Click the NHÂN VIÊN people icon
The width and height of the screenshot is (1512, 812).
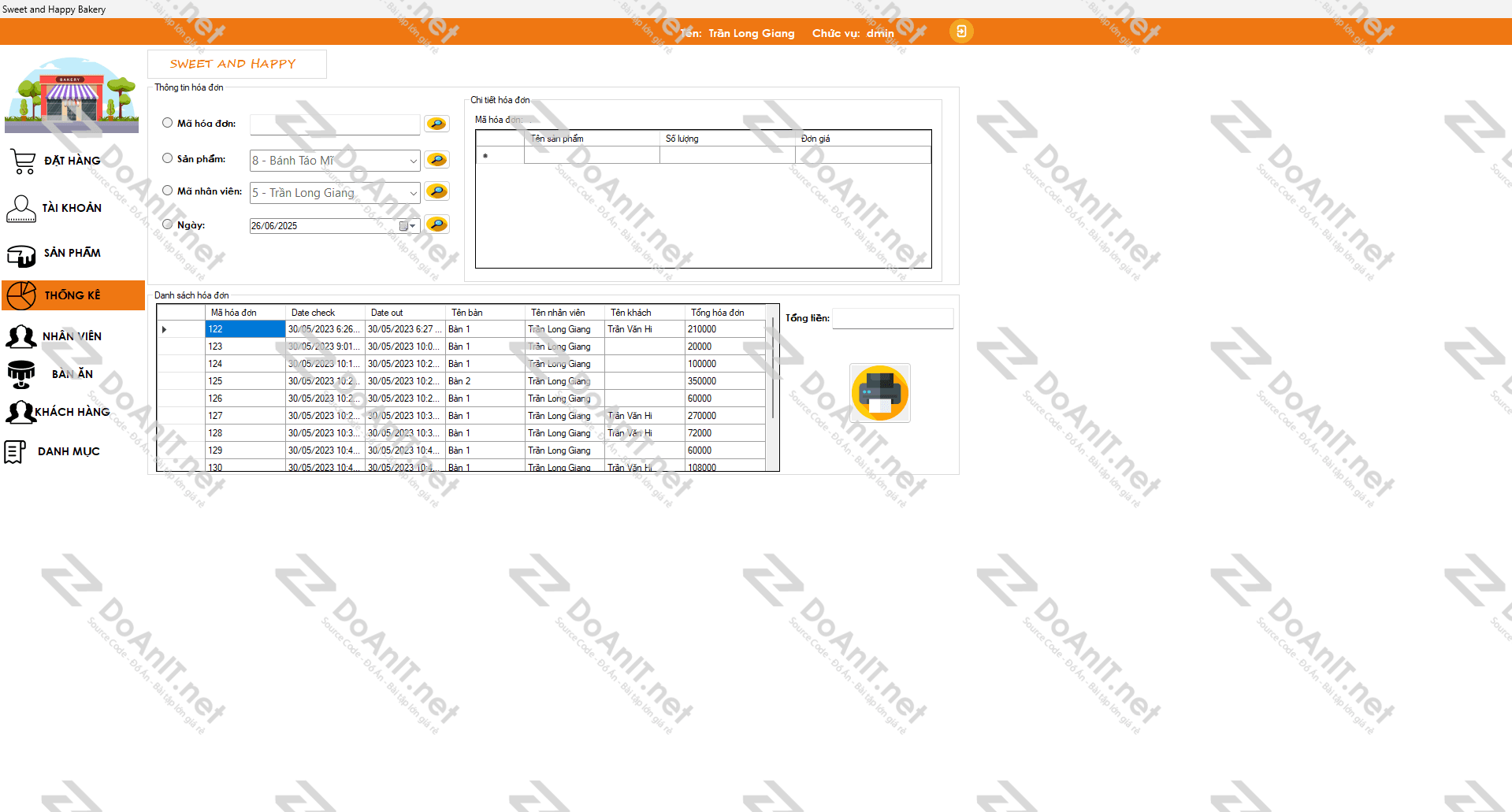click(x=21, y=336)
